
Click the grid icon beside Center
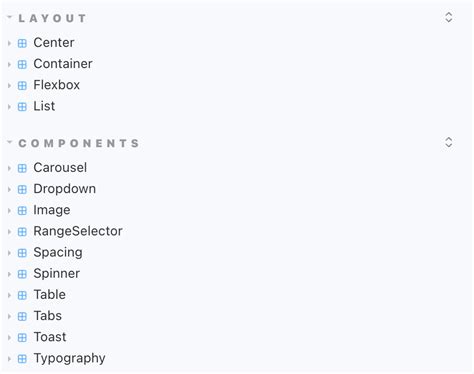tap(22, 43)
